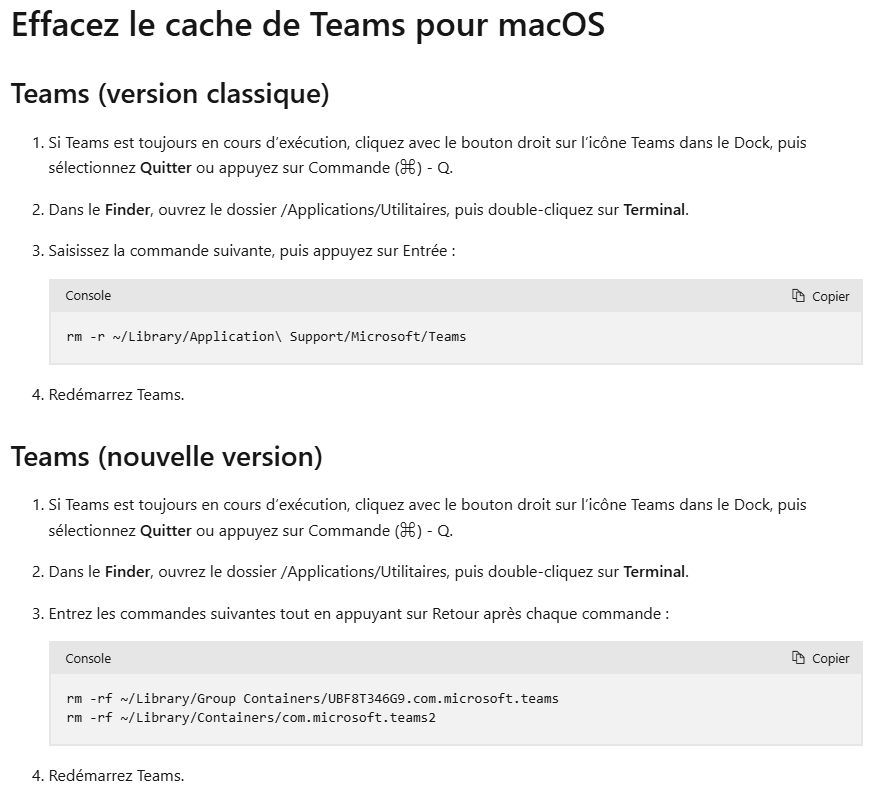Viewport: 878px width, 801px height.
Task: Click the last 'Redémarrez Teams.' step at bottom
Action: pos(116,776)
